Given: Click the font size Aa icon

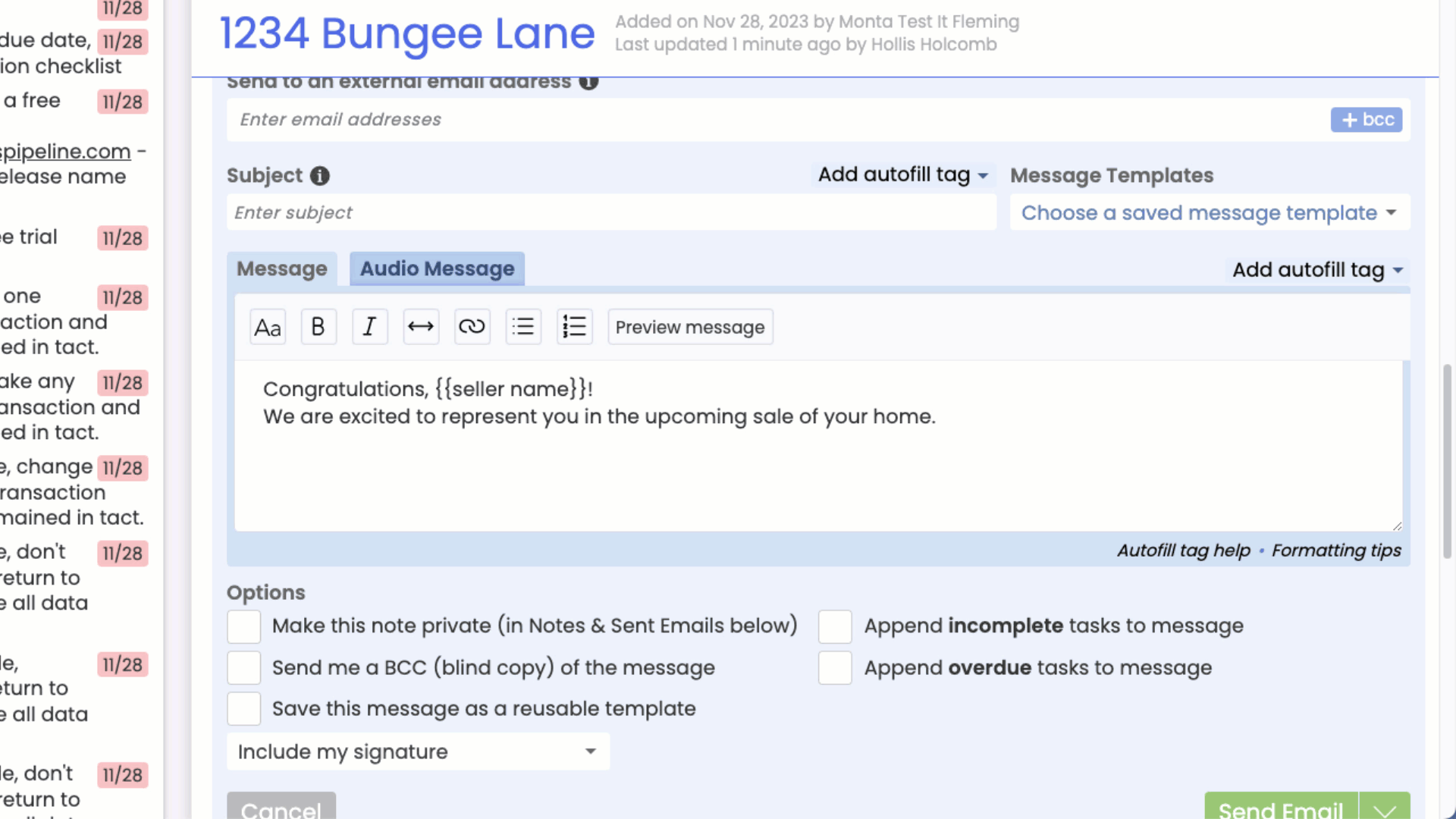Looking at the screenshot, I should pyautogui.click(x=268, y=328).
